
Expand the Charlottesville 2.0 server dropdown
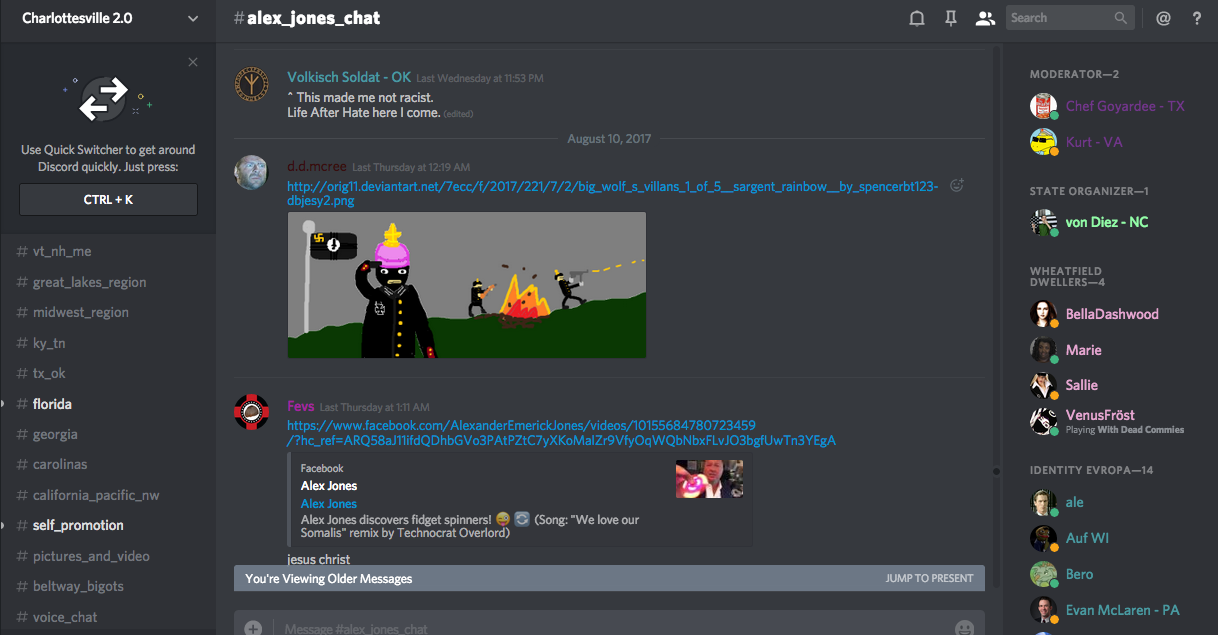pyautogui.click(x=193, y=18)
